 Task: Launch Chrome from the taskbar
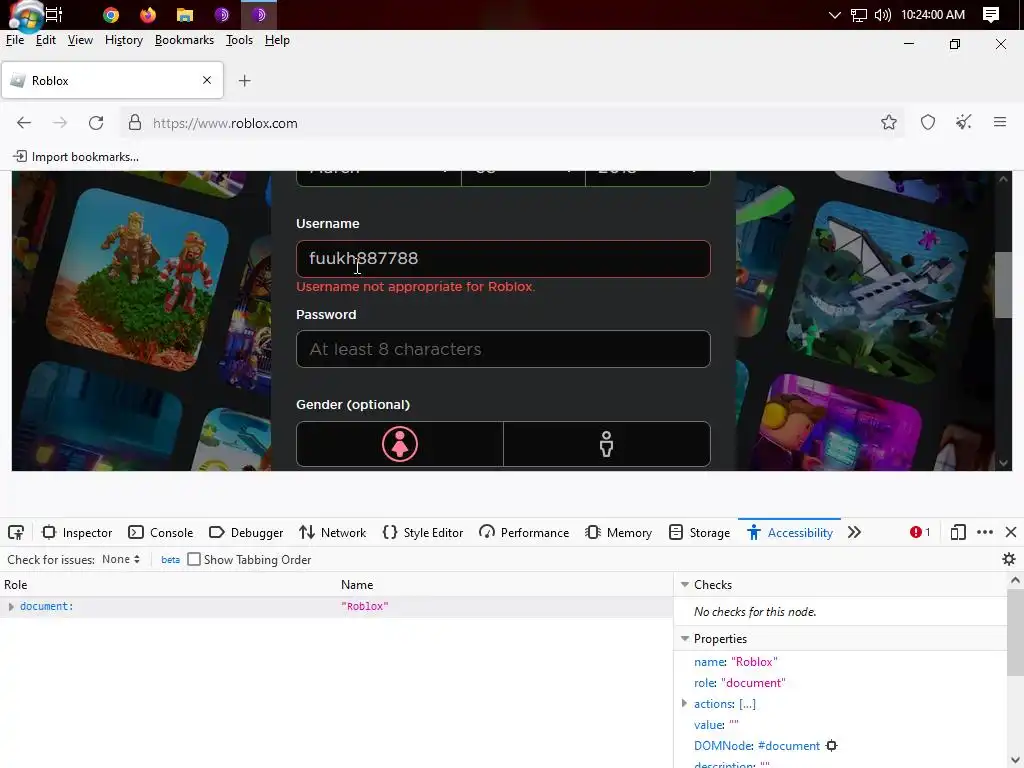(111, 14)
